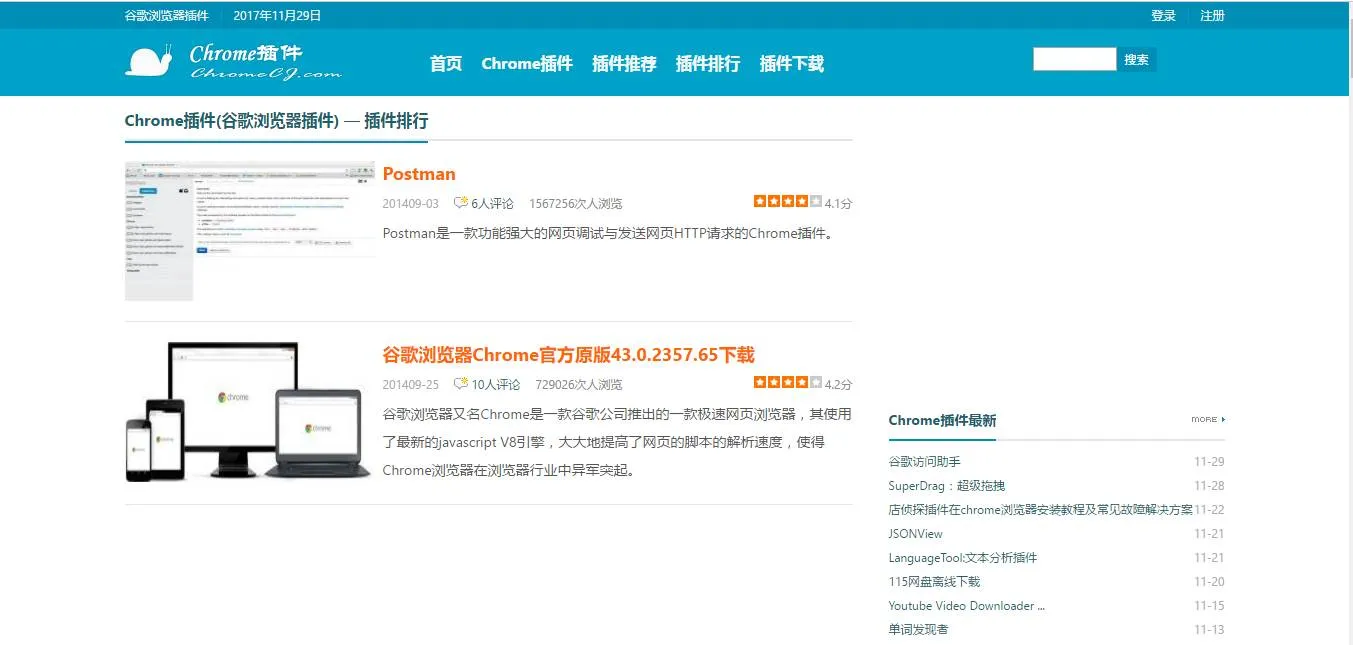Click 6人评论 link under Postman
Screen dimensions: 1353x645
tap(492, 204)
